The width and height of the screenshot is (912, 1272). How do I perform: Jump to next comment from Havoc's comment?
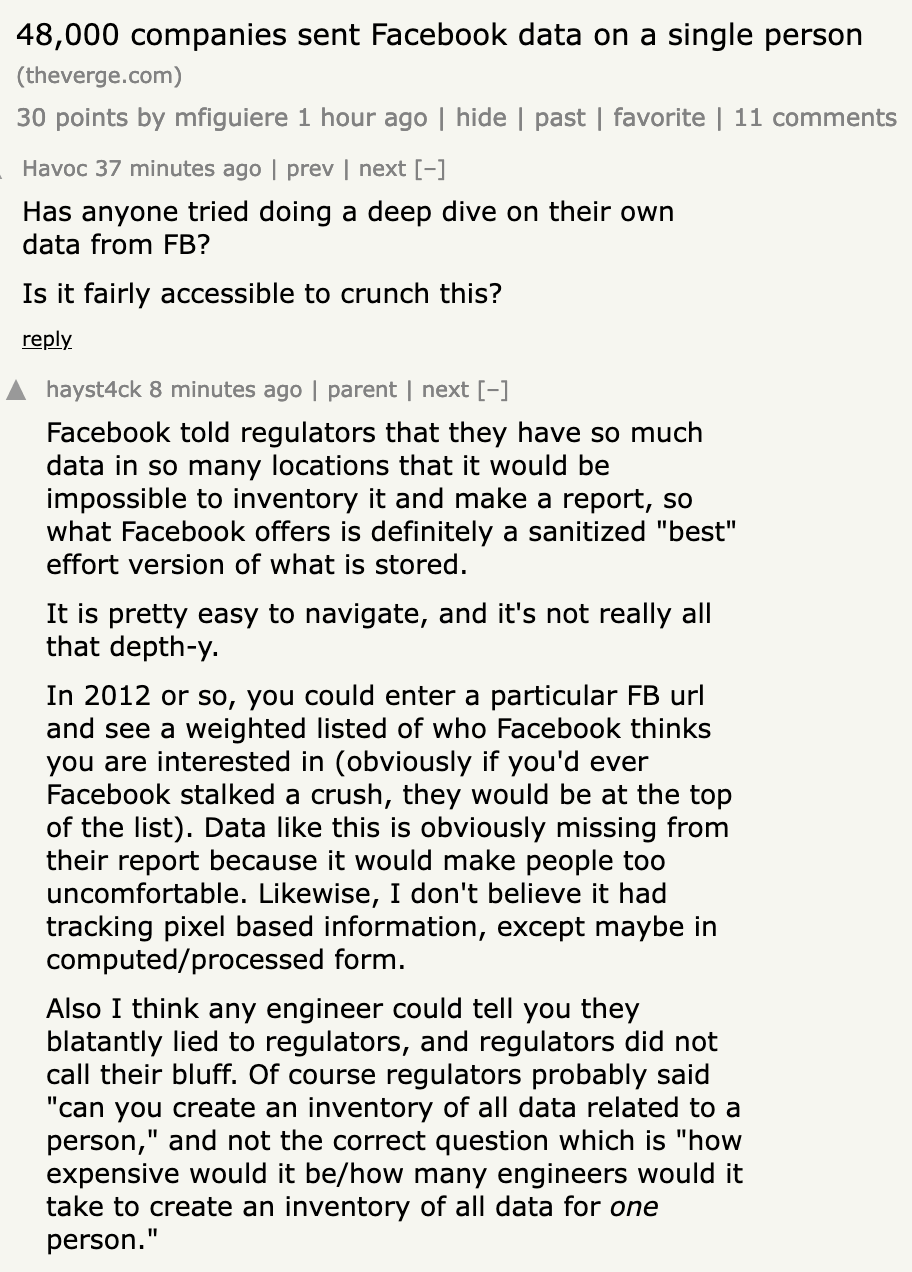tap(382, 168)
